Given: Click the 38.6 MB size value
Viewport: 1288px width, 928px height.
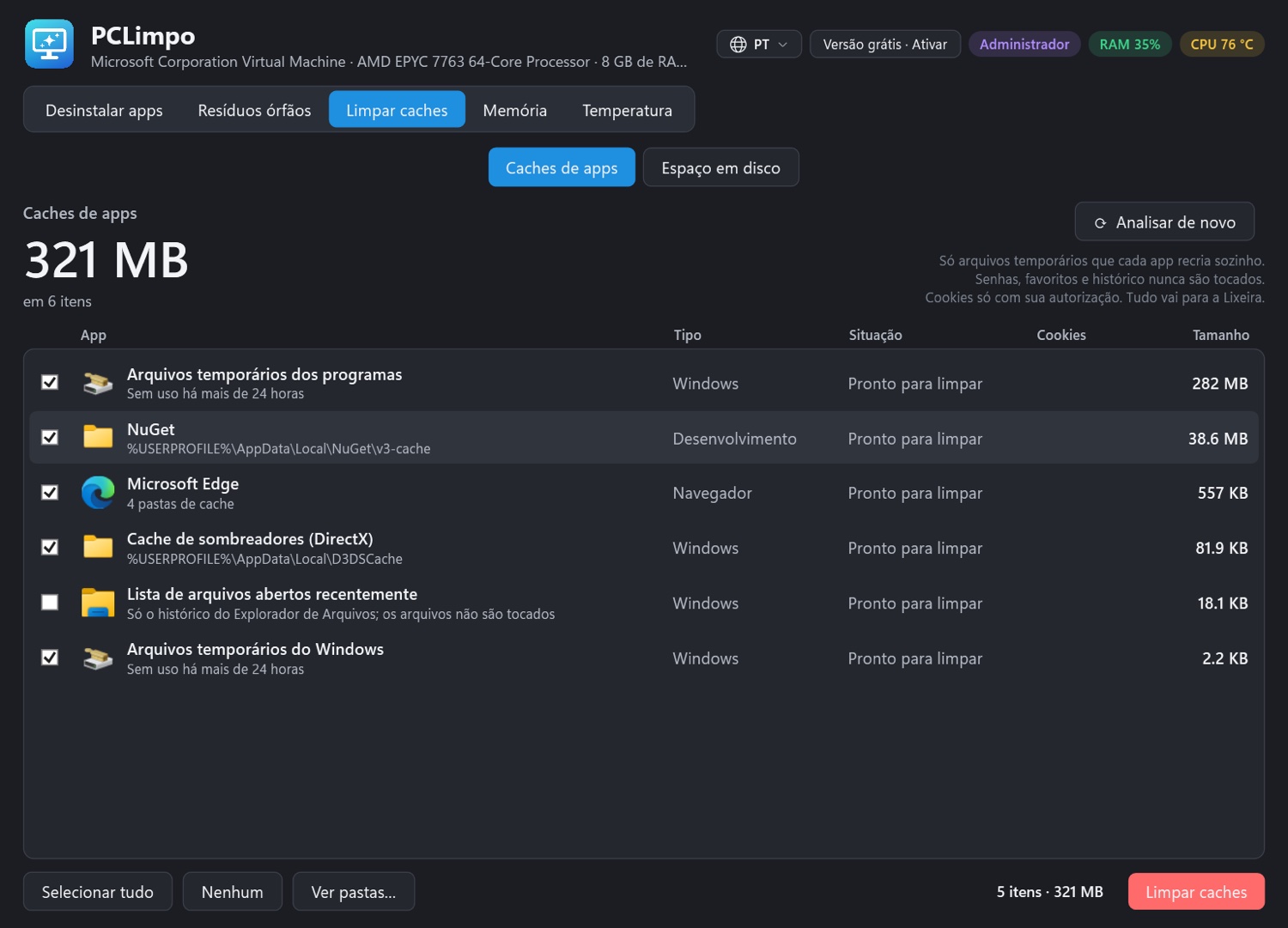Looking at the screenshot, I should (1218, 439).
